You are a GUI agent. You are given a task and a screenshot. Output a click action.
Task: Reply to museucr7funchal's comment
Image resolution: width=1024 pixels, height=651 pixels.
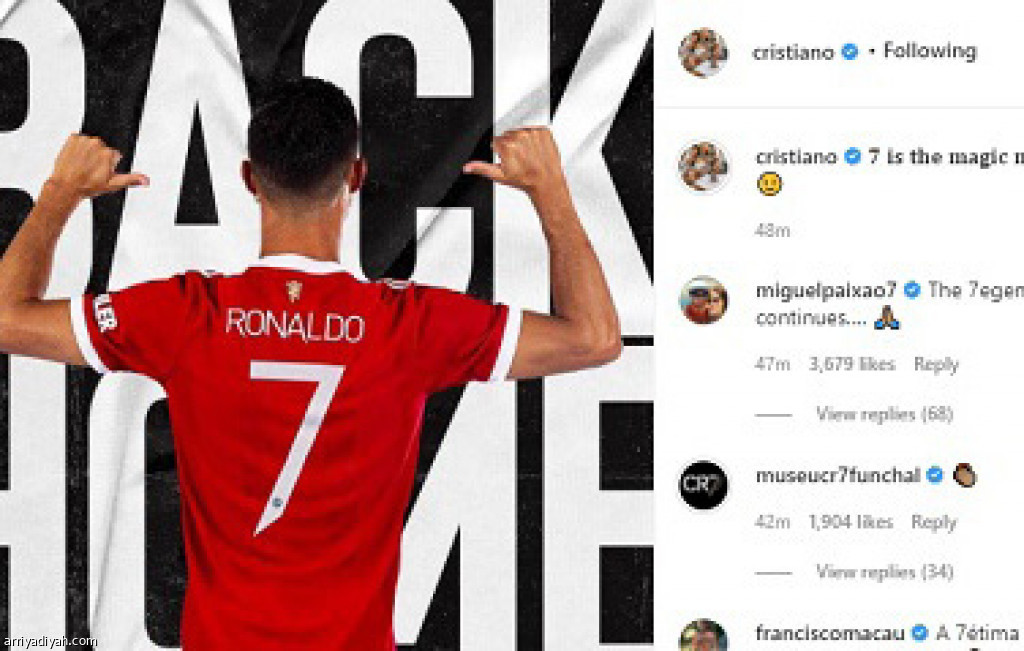[934, 522]
